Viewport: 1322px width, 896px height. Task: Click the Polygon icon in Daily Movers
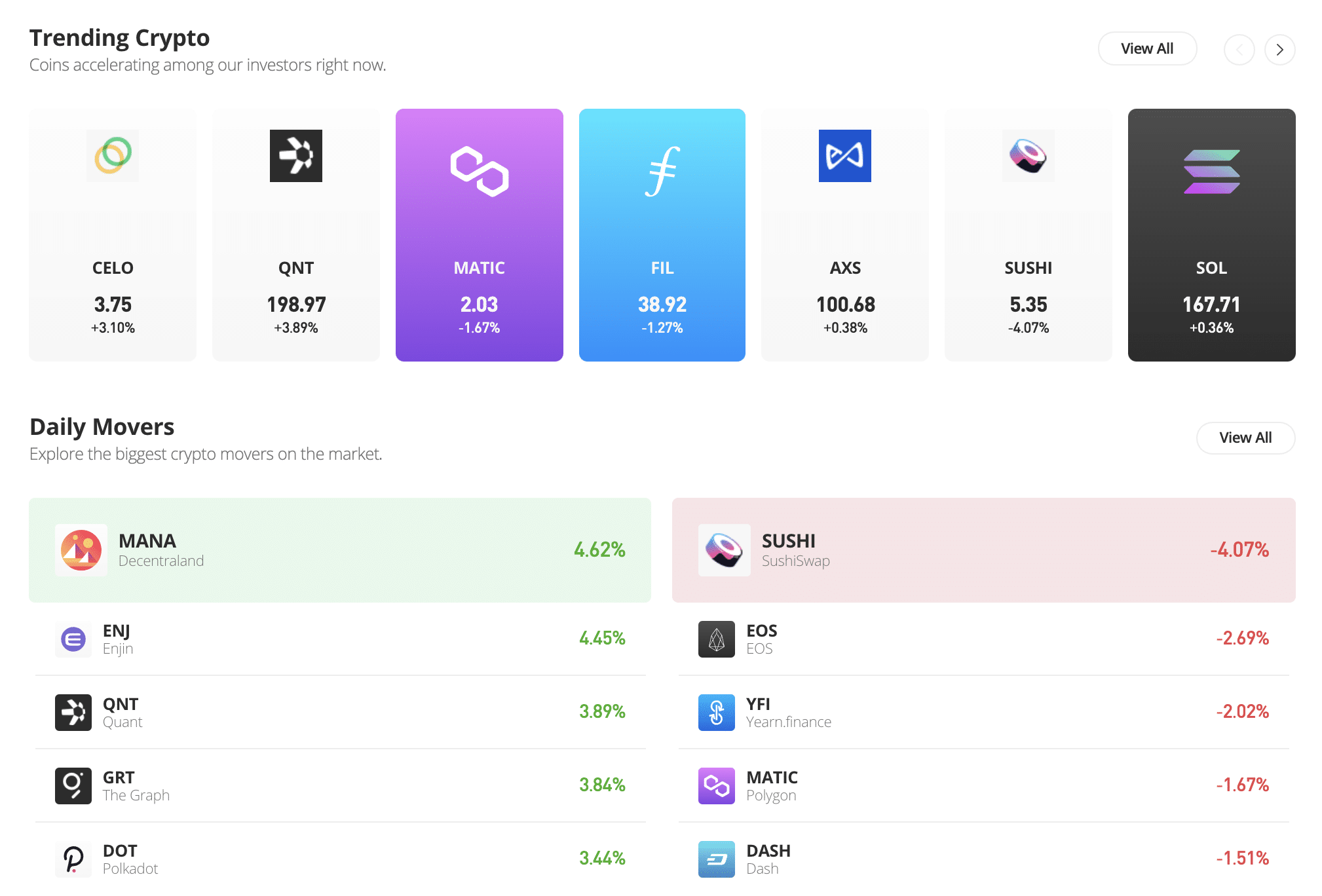pyautogui.click(x=717, y=786)
